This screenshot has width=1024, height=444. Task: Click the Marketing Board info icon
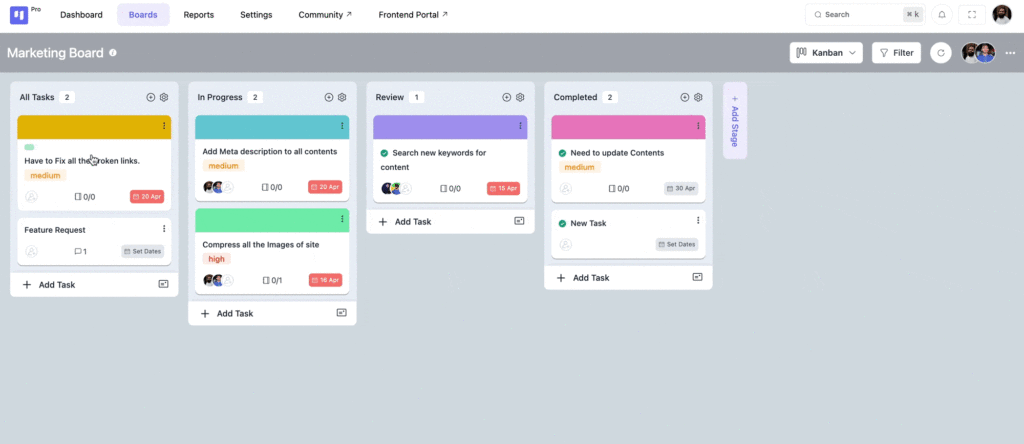click(x=113, y=53)
